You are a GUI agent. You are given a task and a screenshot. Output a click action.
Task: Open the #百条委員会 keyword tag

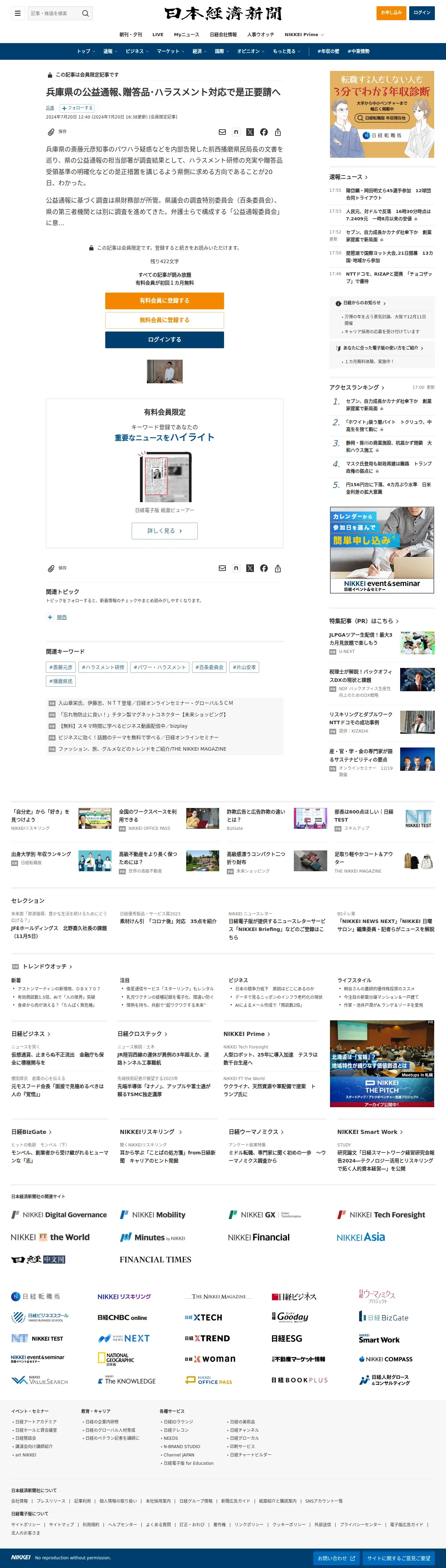coord(210,668)
